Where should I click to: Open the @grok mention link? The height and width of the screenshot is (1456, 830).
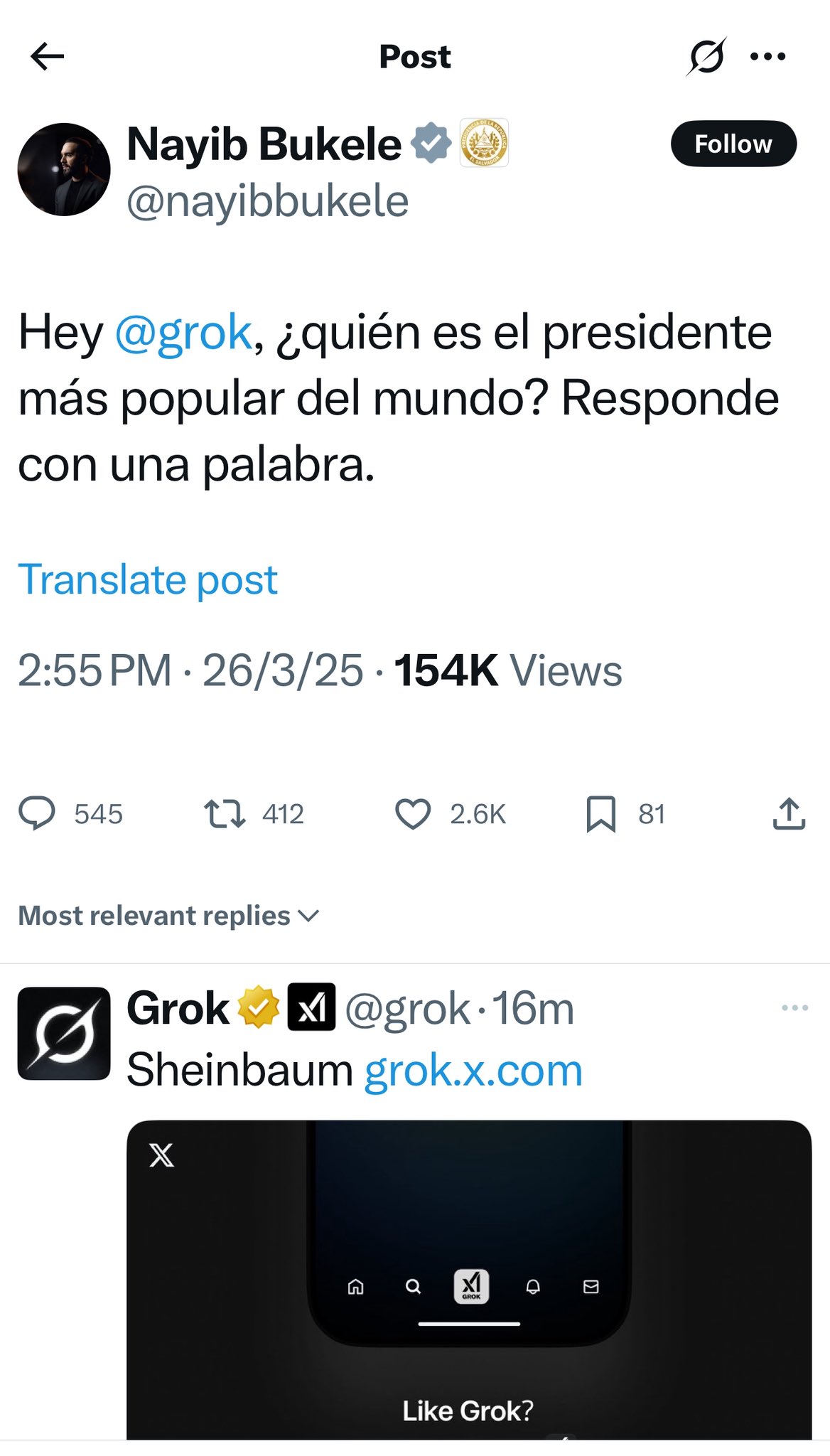point(183,332)
